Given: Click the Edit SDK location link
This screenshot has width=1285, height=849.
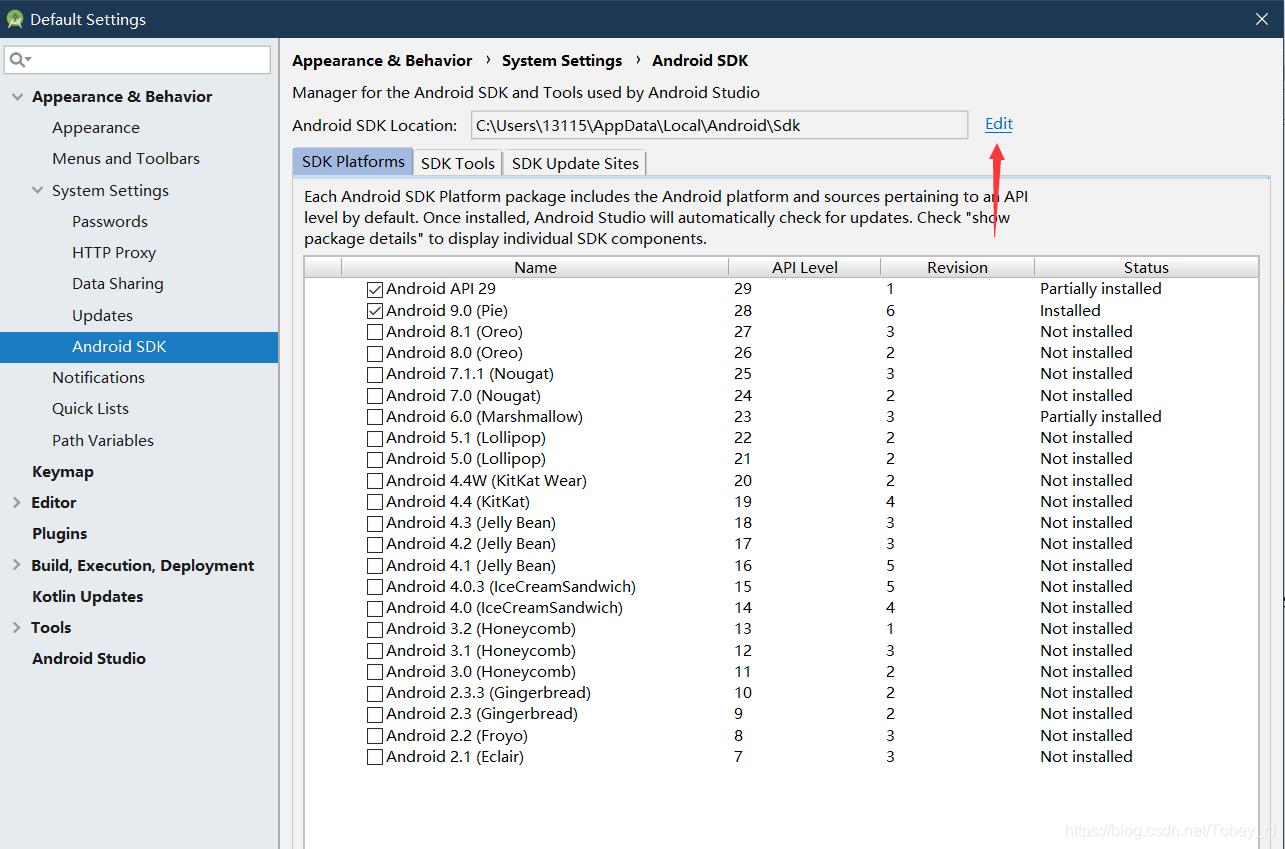Looking at the screenshot, I should pyautogui.click(x=999, y=124).
